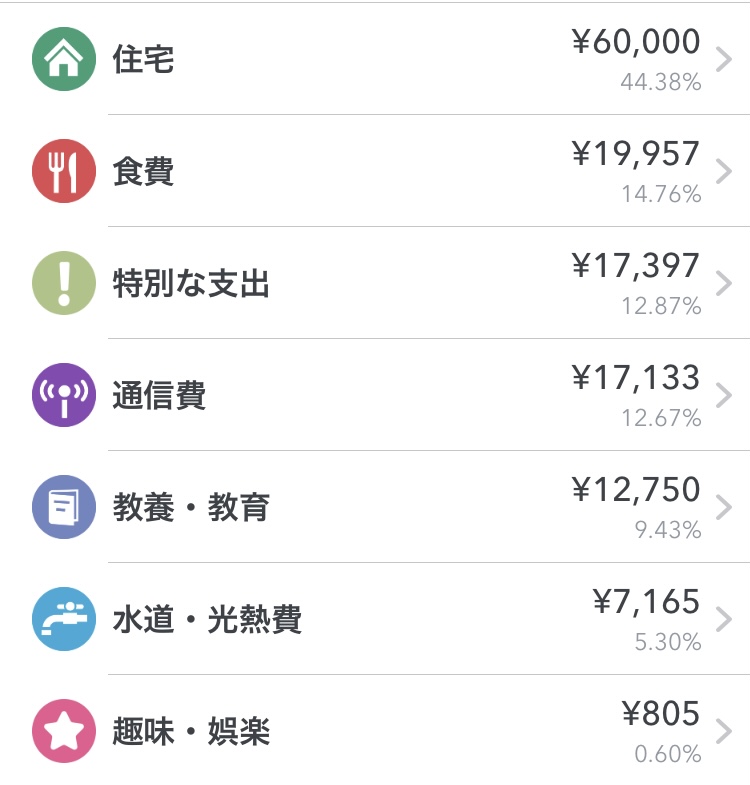Tap the book icon for 教養・教育
The height and width of the screenshot is (785, 750).
tap(64, 507)
